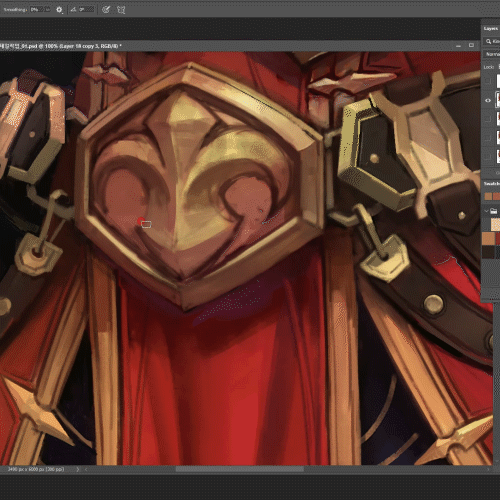500x500 pixels.
Task: Click status bar info arrow
Action: (x=78, y=469)
